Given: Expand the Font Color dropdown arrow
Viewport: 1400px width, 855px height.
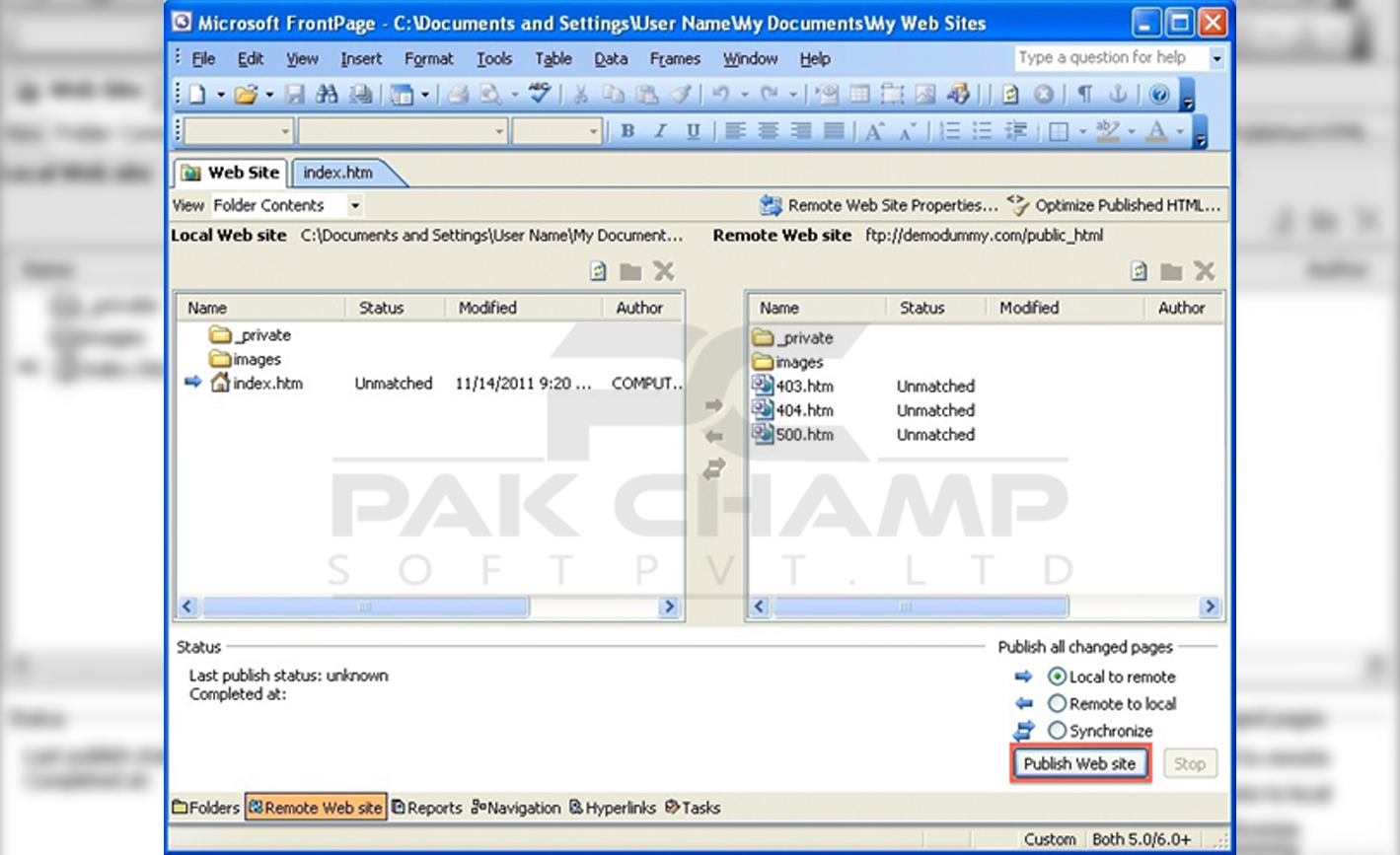Looking at the screenshot, I should pos(1180,132).
